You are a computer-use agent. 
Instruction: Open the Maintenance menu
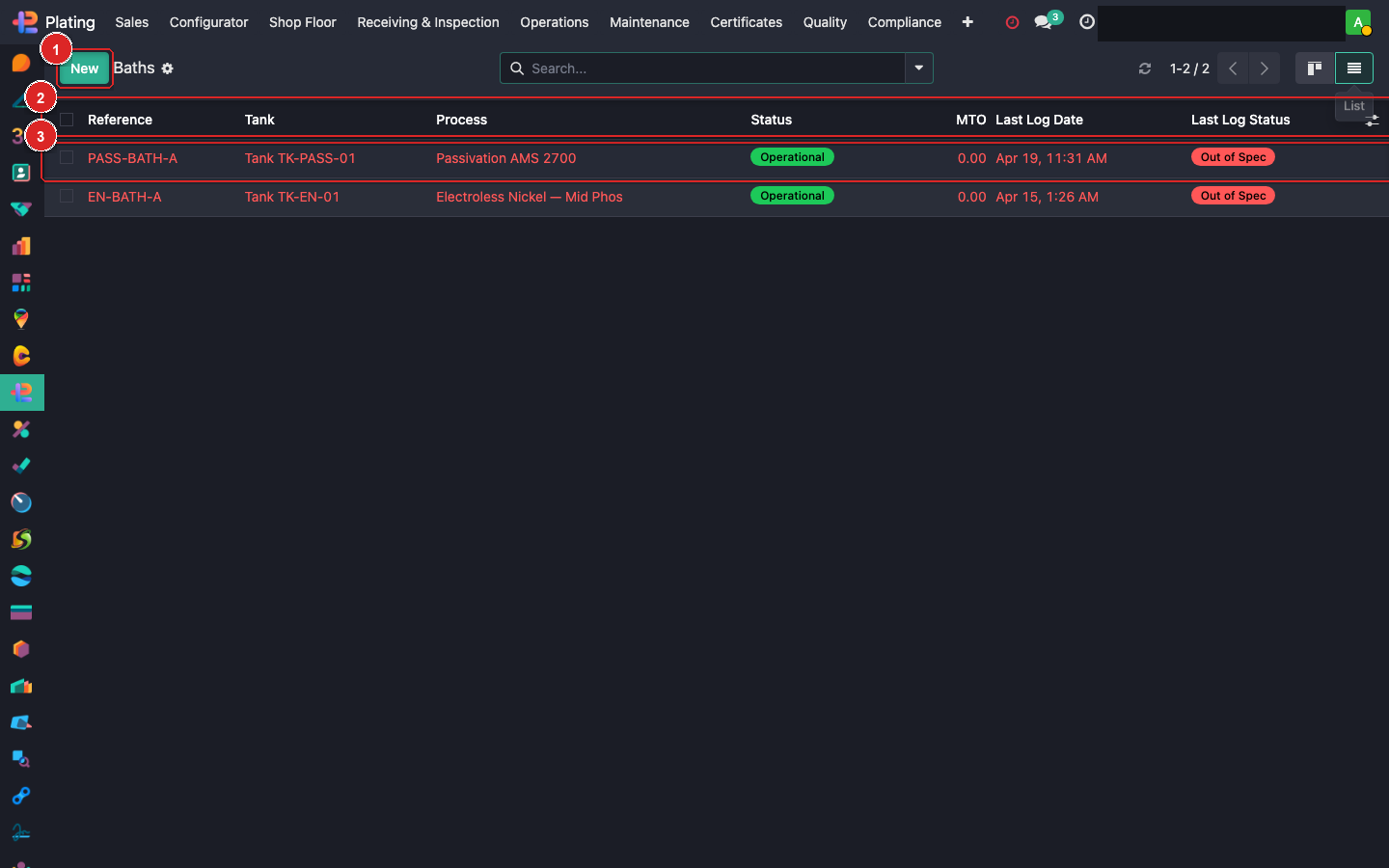tap(649, 22)
